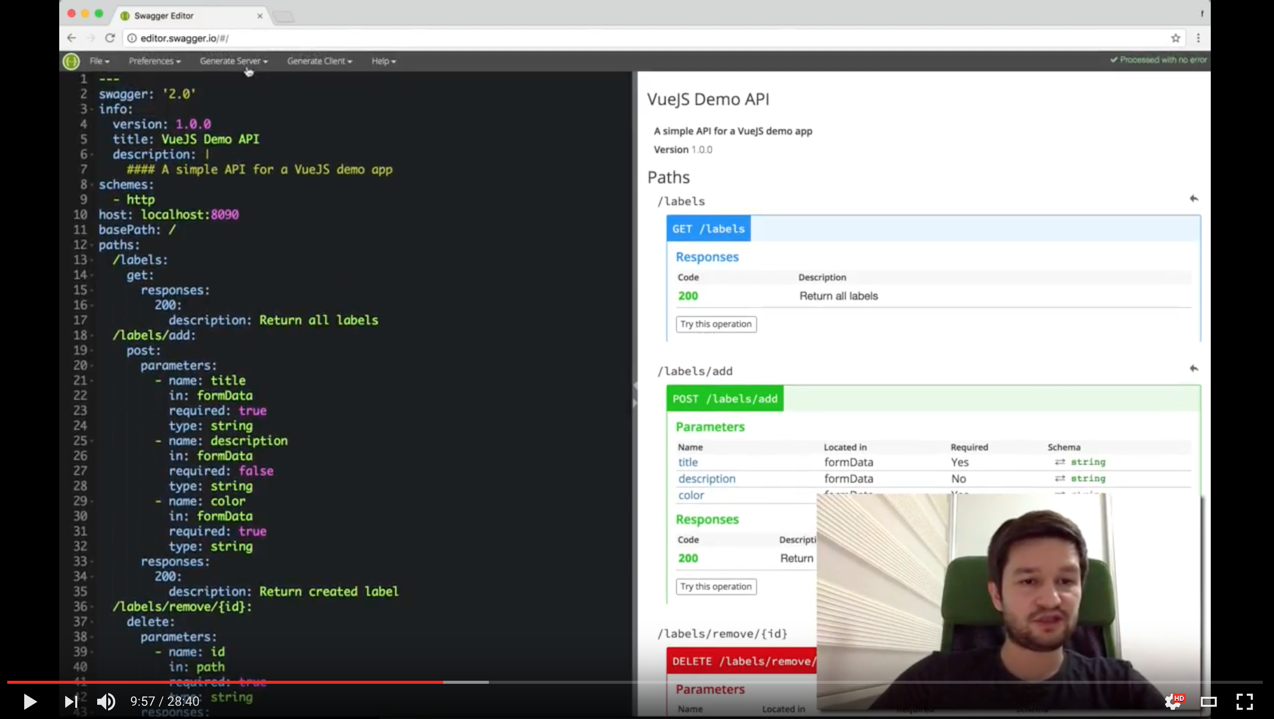Screen dimensions: 1274x719
Task: Bookmark page with the star icon
Action: (x=1176, y=38)
